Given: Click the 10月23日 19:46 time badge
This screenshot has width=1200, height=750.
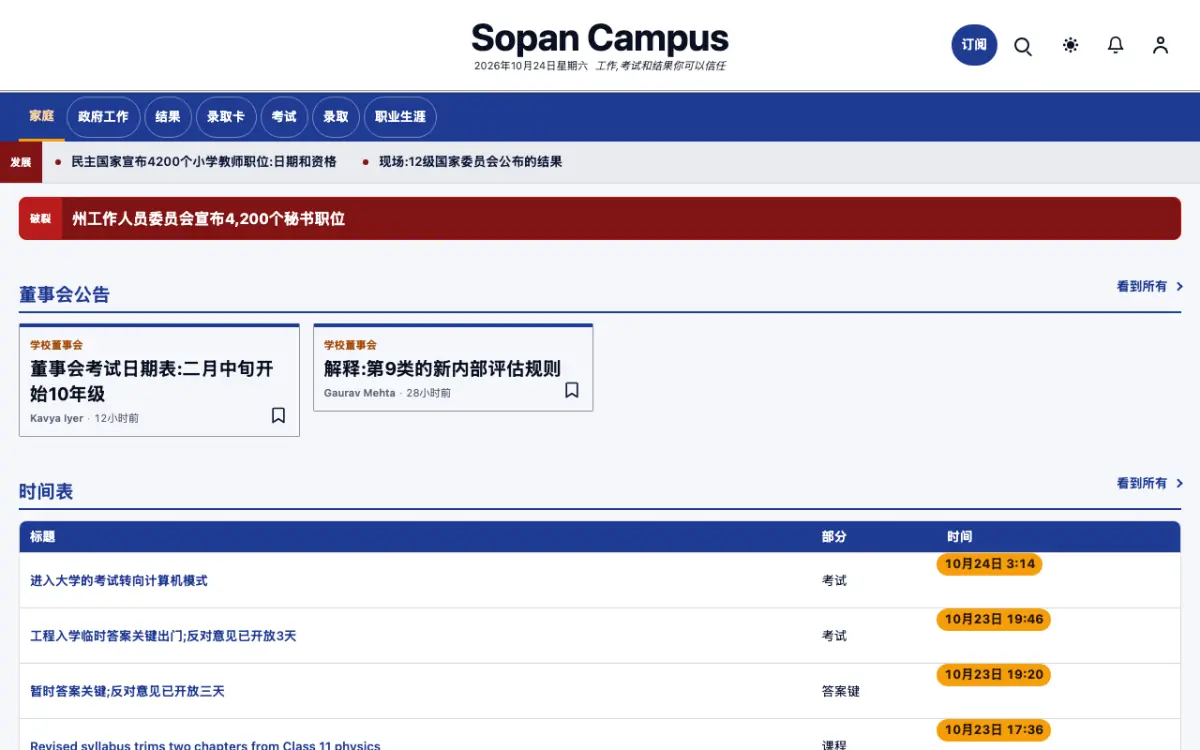Looking at the screenshot, I should coord(994,619).
